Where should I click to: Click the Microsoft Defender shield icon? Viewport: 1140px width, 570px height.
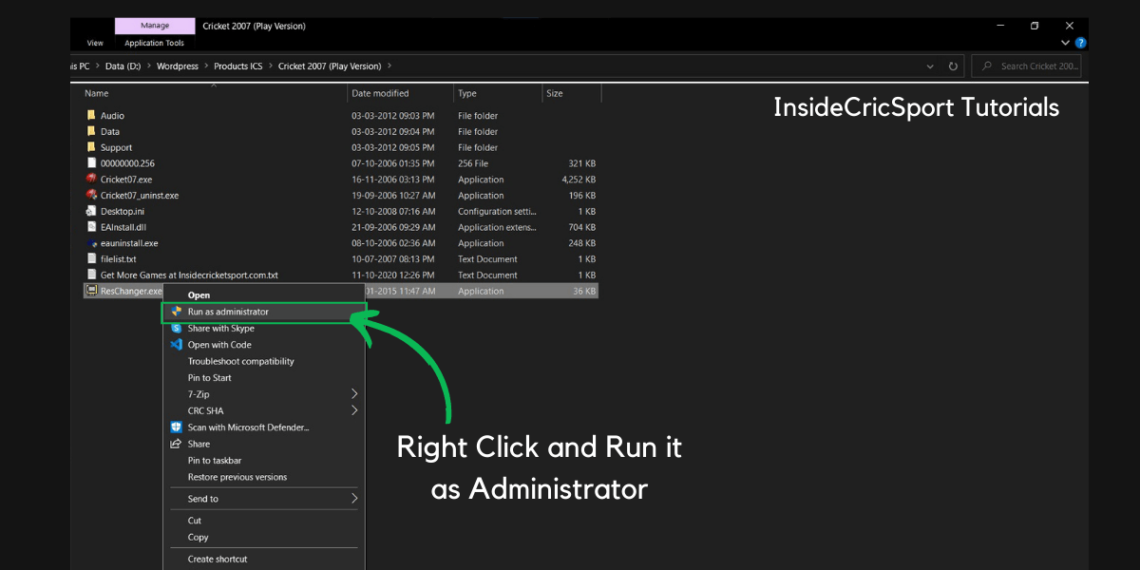pyautogui.click(x=176, y=427)
